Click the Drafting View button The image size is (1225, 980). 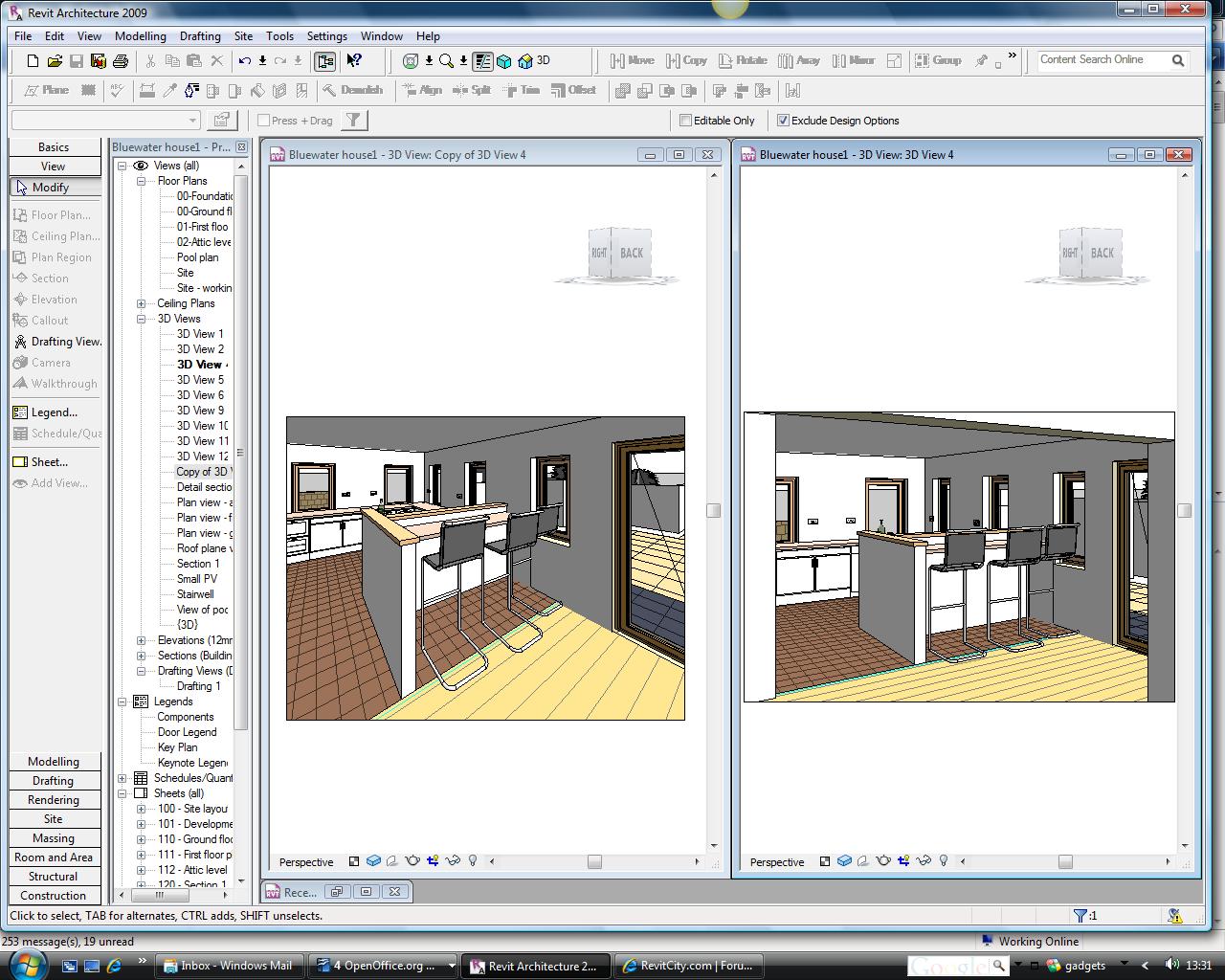(x=57, y=342)
